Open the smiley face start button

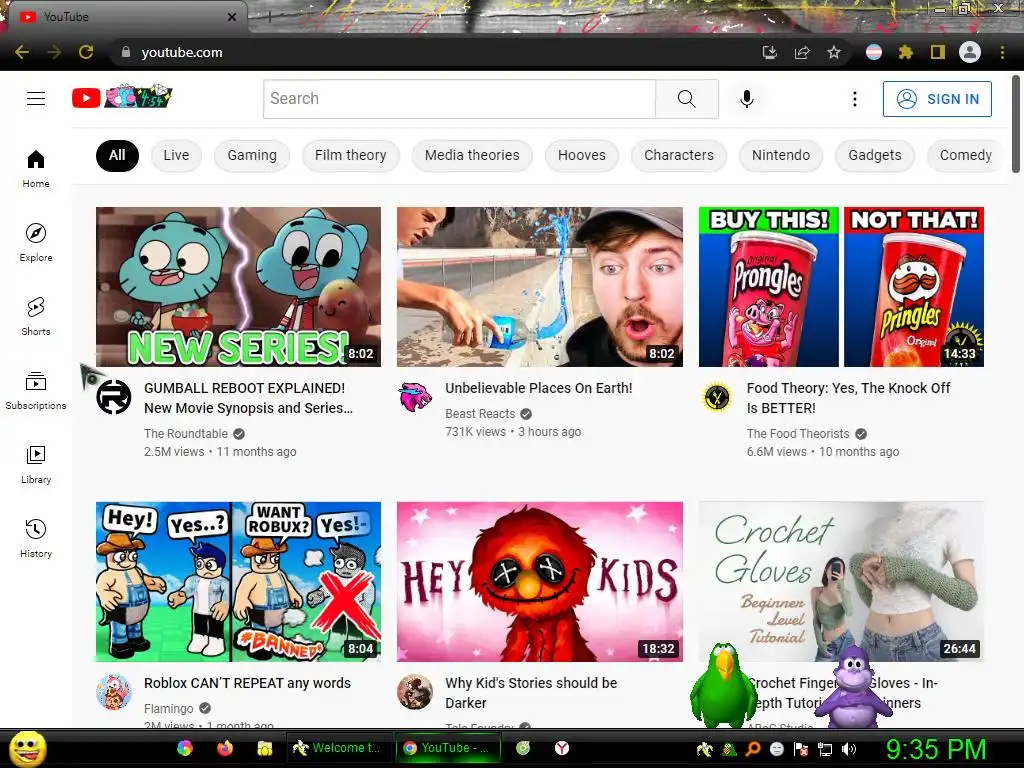point(28,748)
